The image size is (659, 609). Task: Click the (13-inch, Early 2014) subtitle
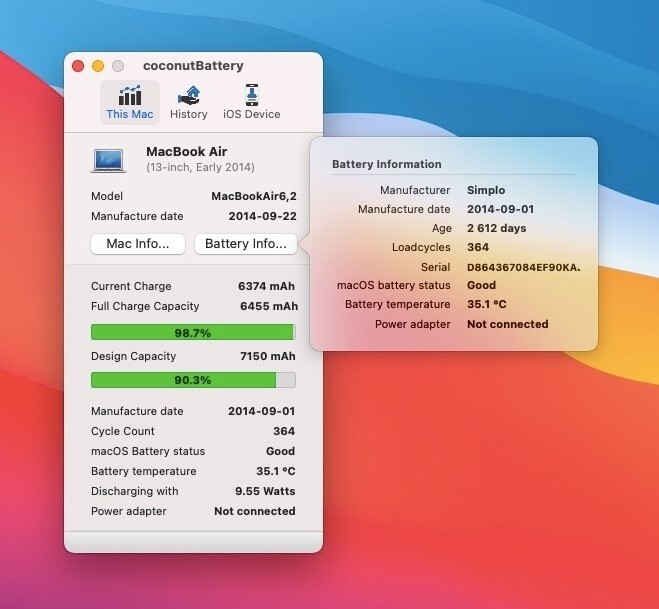coord(200,167)
